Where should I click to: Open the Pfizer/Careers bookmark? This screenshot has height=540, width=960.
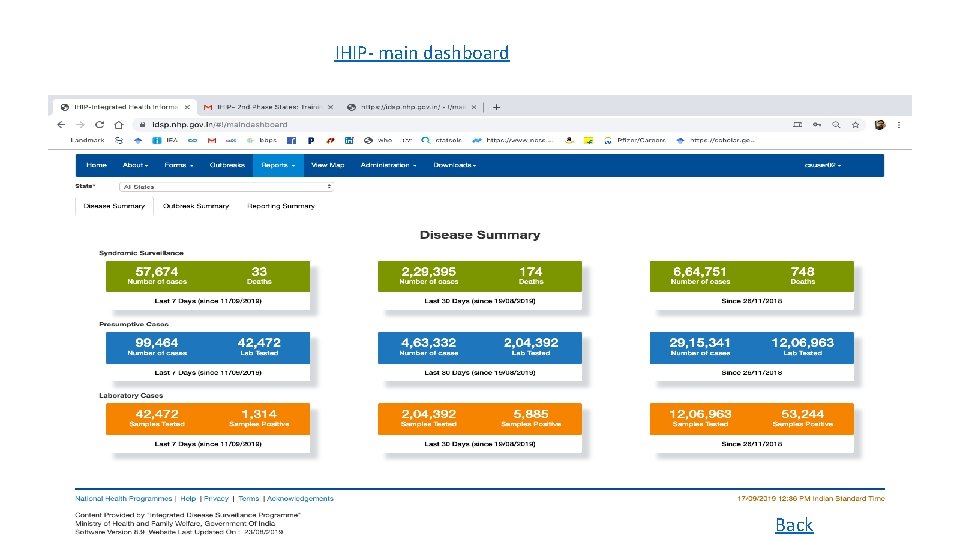click(635, 141)
